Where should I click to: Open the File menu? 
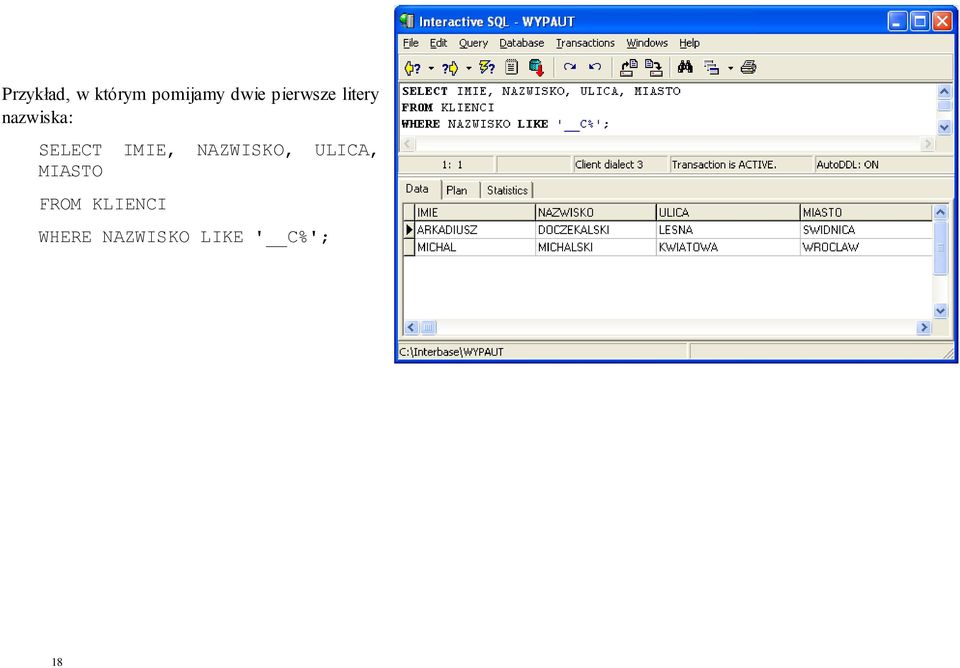coord(410,43)
